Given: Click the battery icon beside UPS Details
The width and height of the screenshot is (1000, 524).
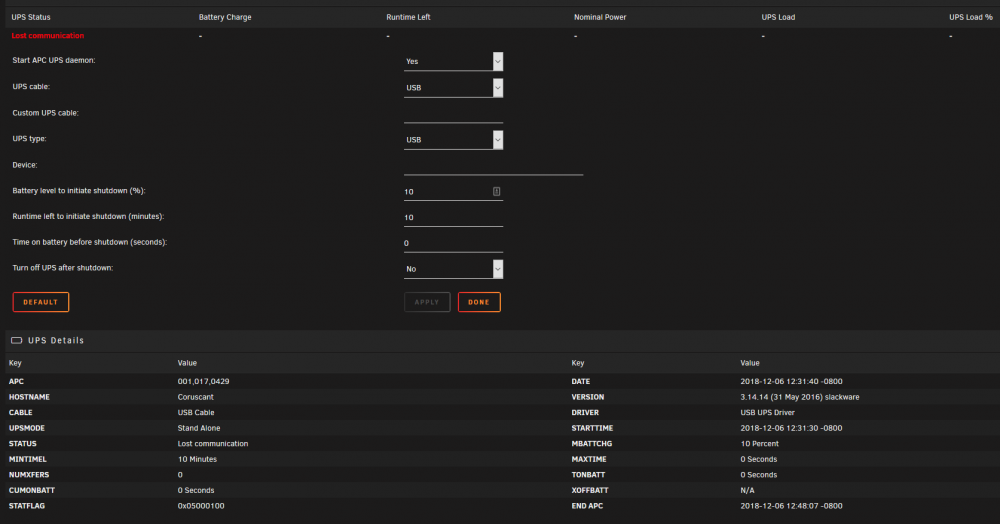Looking at the screenshot, I should (x=17, y=340).
